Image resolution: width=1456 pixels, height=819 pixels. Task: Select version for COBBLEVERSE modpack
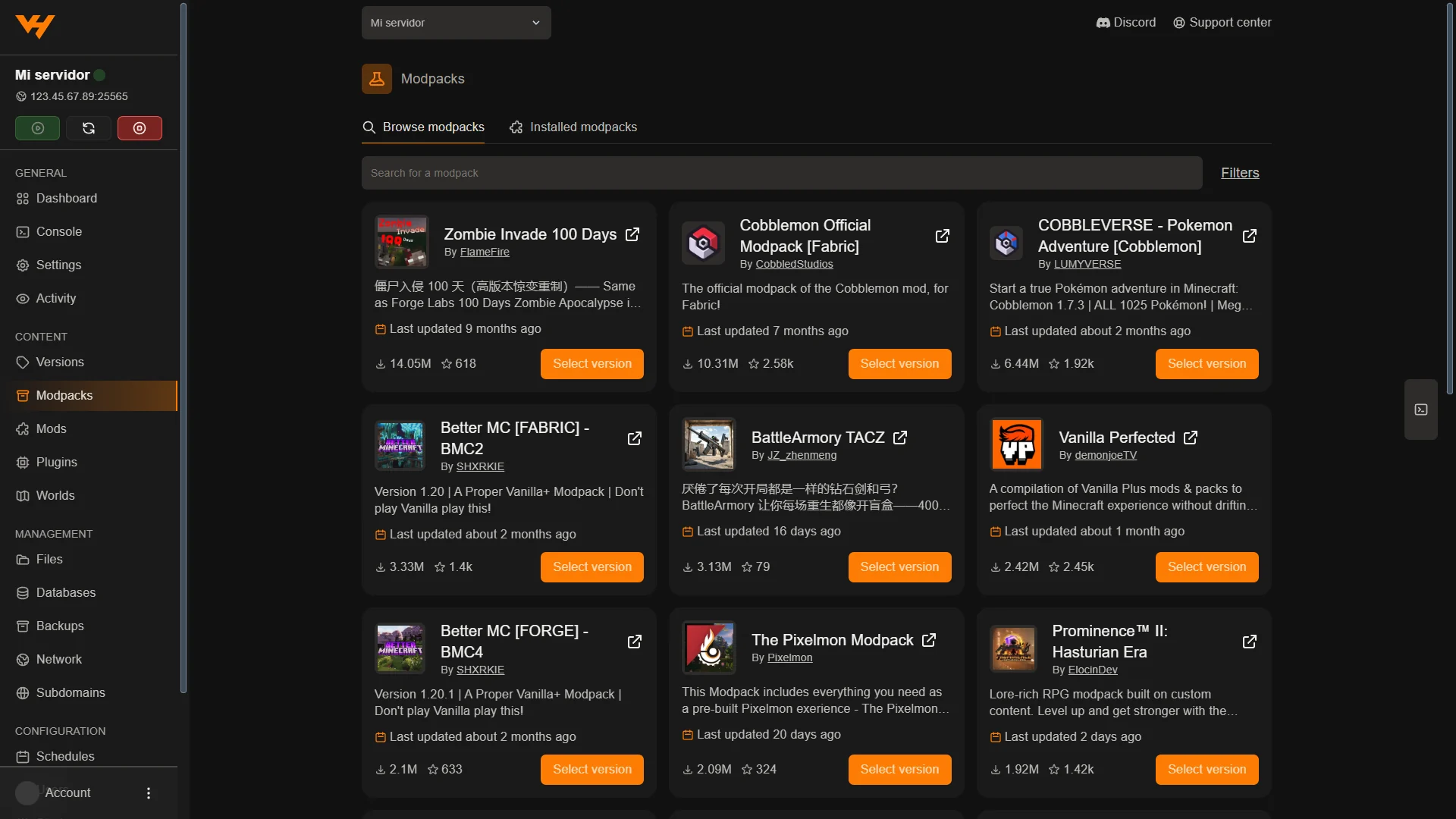1207,364
